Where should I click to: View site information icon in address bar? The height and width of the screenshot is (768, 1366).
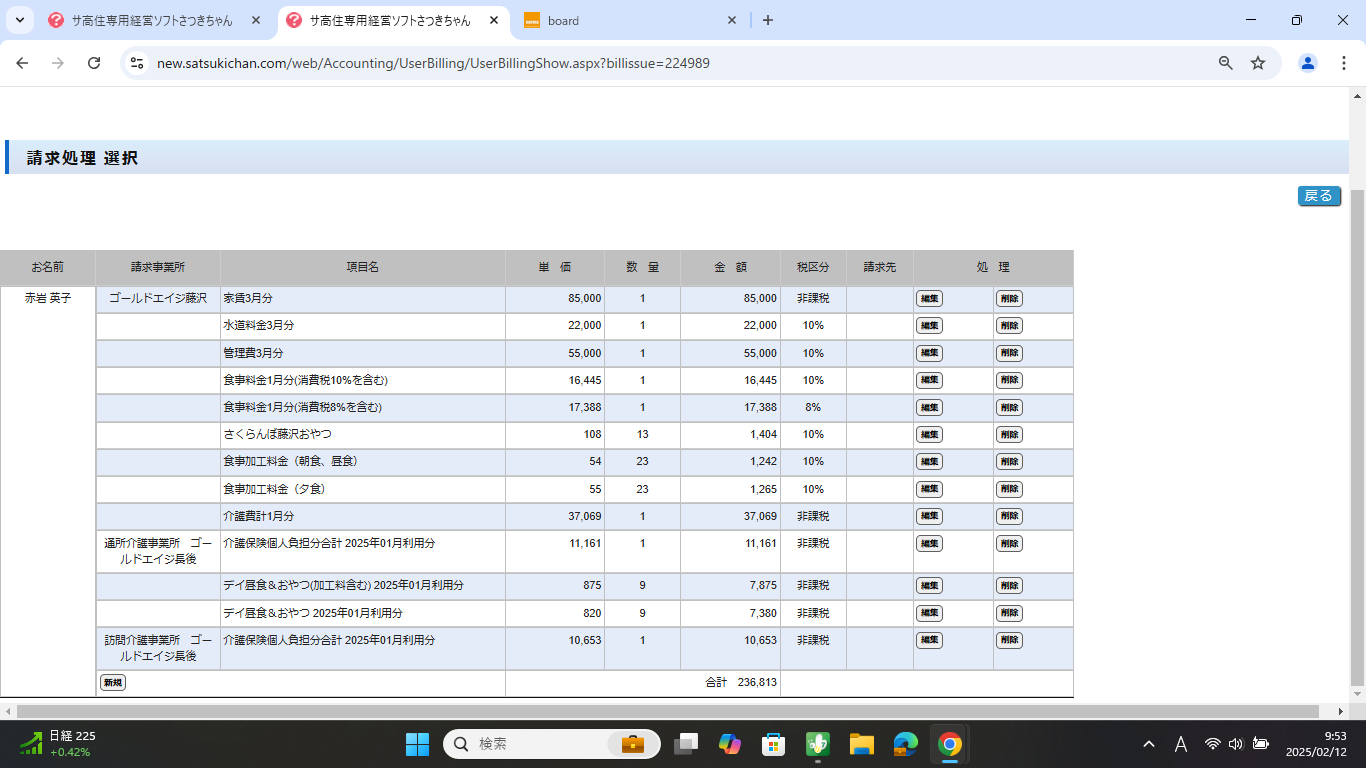[137, 63]
